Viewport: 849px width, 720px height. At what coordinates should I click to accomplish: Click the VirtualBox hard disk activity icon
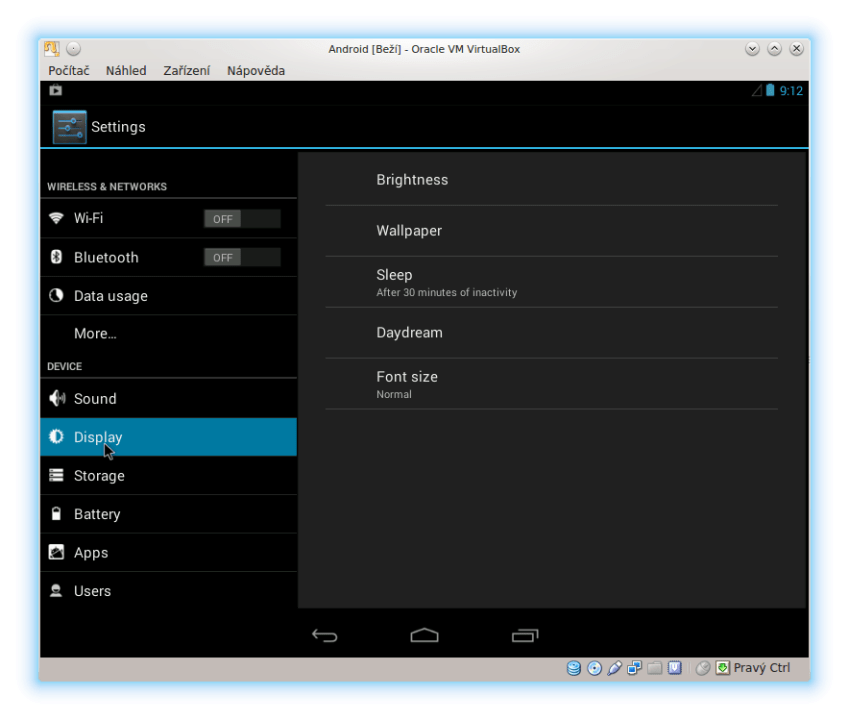(574, 669)
